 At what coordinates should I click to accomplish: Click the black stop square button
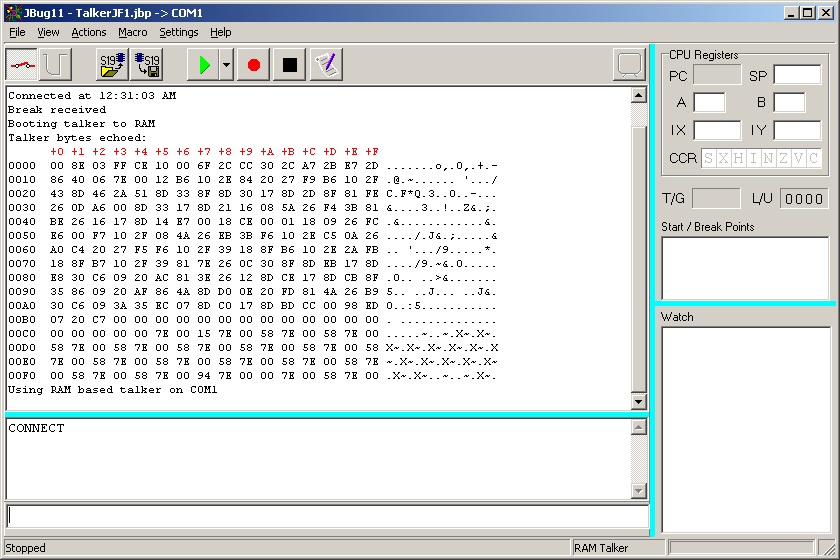pos(289,65)
